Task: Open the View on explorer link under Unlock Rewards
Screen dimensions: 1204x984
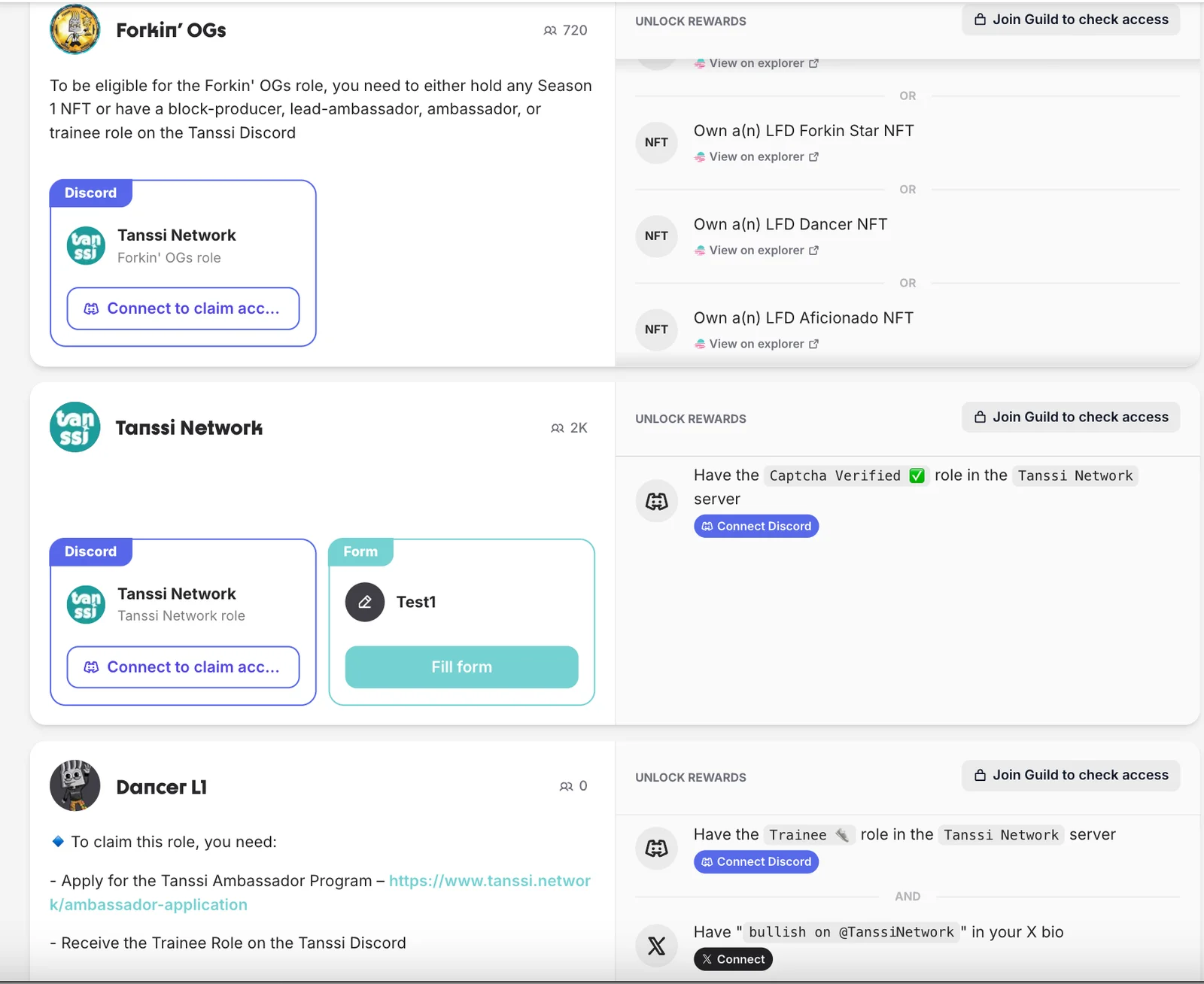Action: pyautogui.click(x=756, y=63)
